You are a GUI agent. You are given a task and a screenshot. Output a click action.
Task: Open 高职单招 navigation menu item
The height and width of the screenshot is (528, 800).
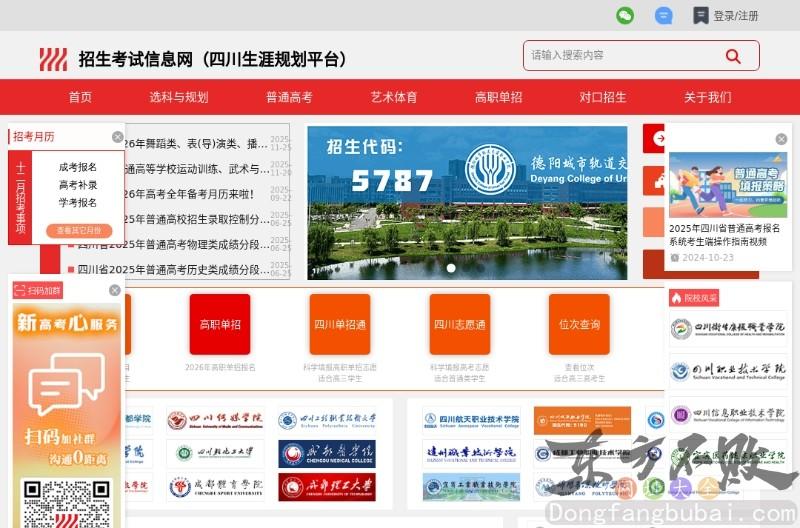click(498, 97)
